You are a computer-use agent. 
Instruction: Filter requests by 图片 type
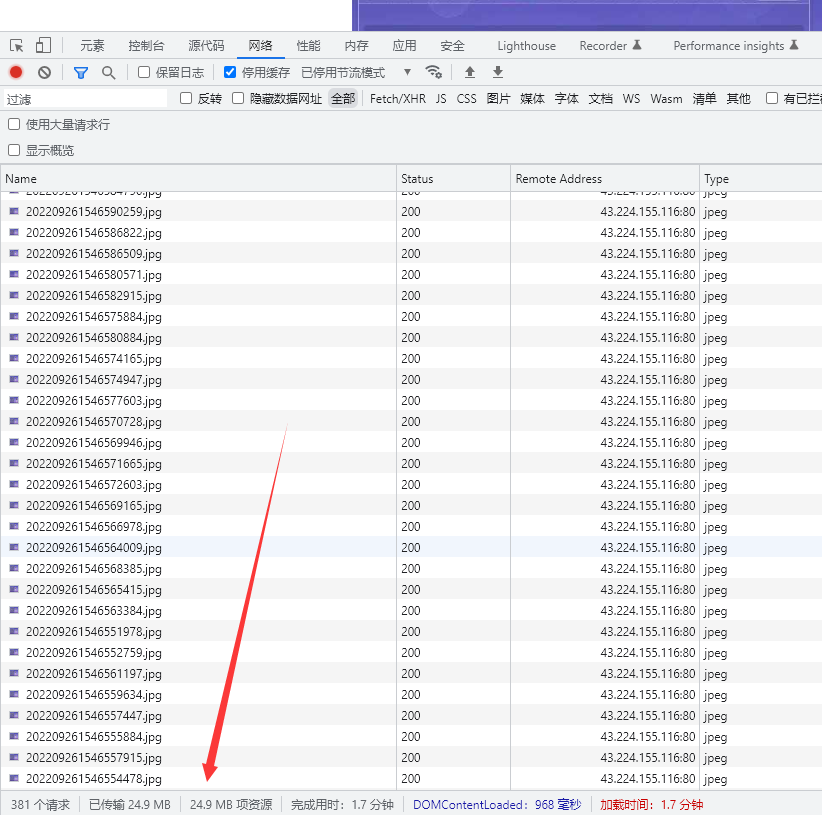(x=498, y=98)
